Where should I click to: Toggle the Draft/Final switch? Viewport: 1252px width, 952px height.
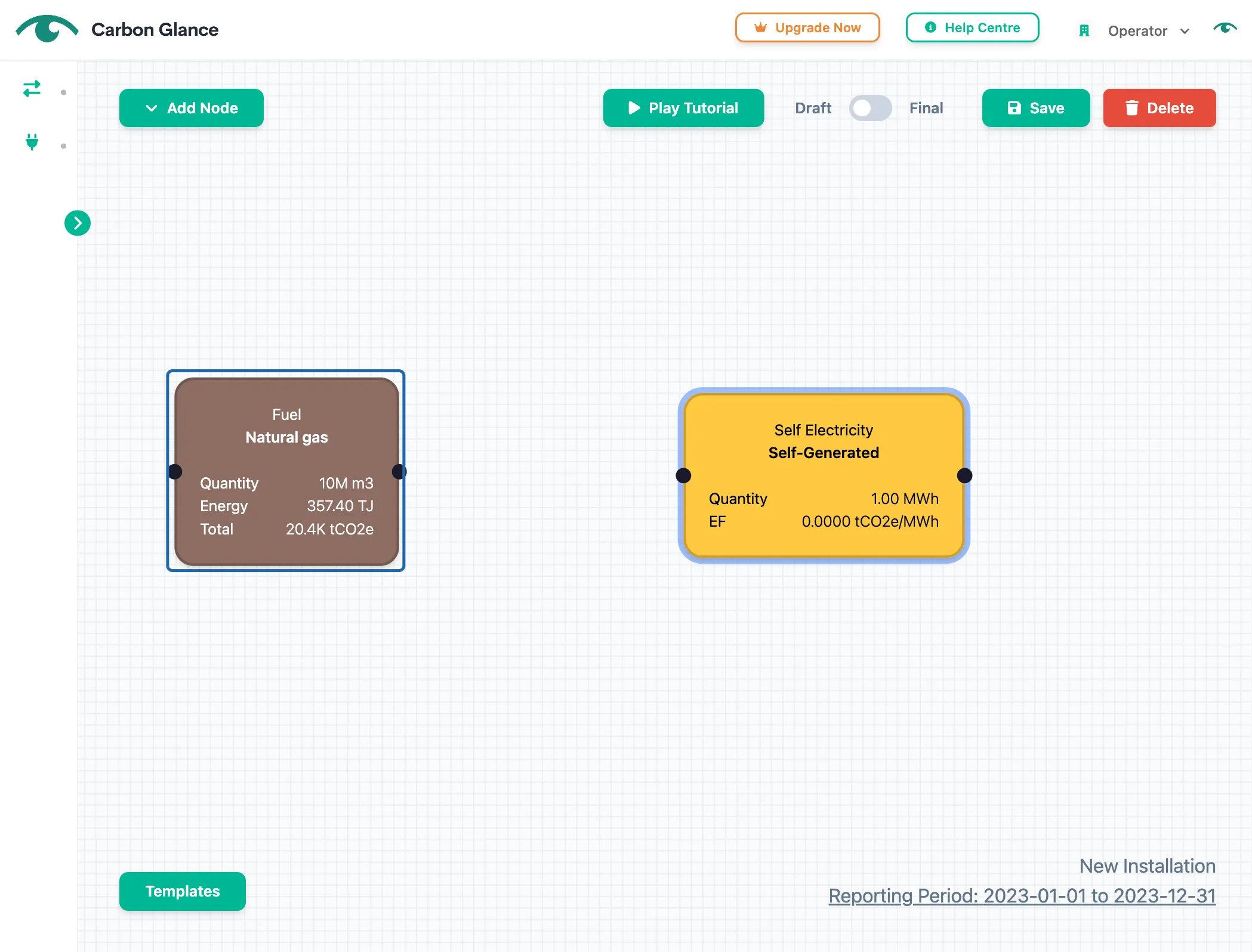870,108
